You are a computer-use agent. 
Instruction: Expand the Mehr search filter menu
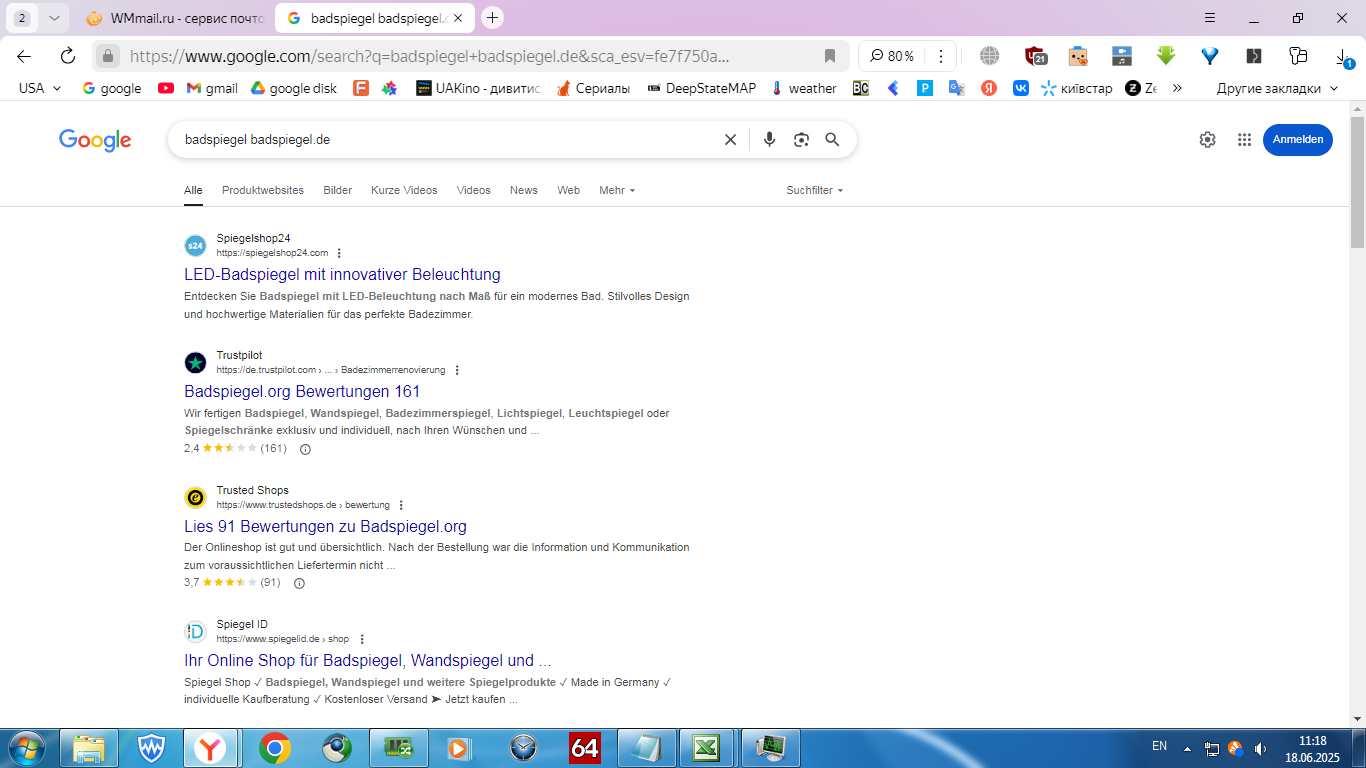(x=617, y=190)
